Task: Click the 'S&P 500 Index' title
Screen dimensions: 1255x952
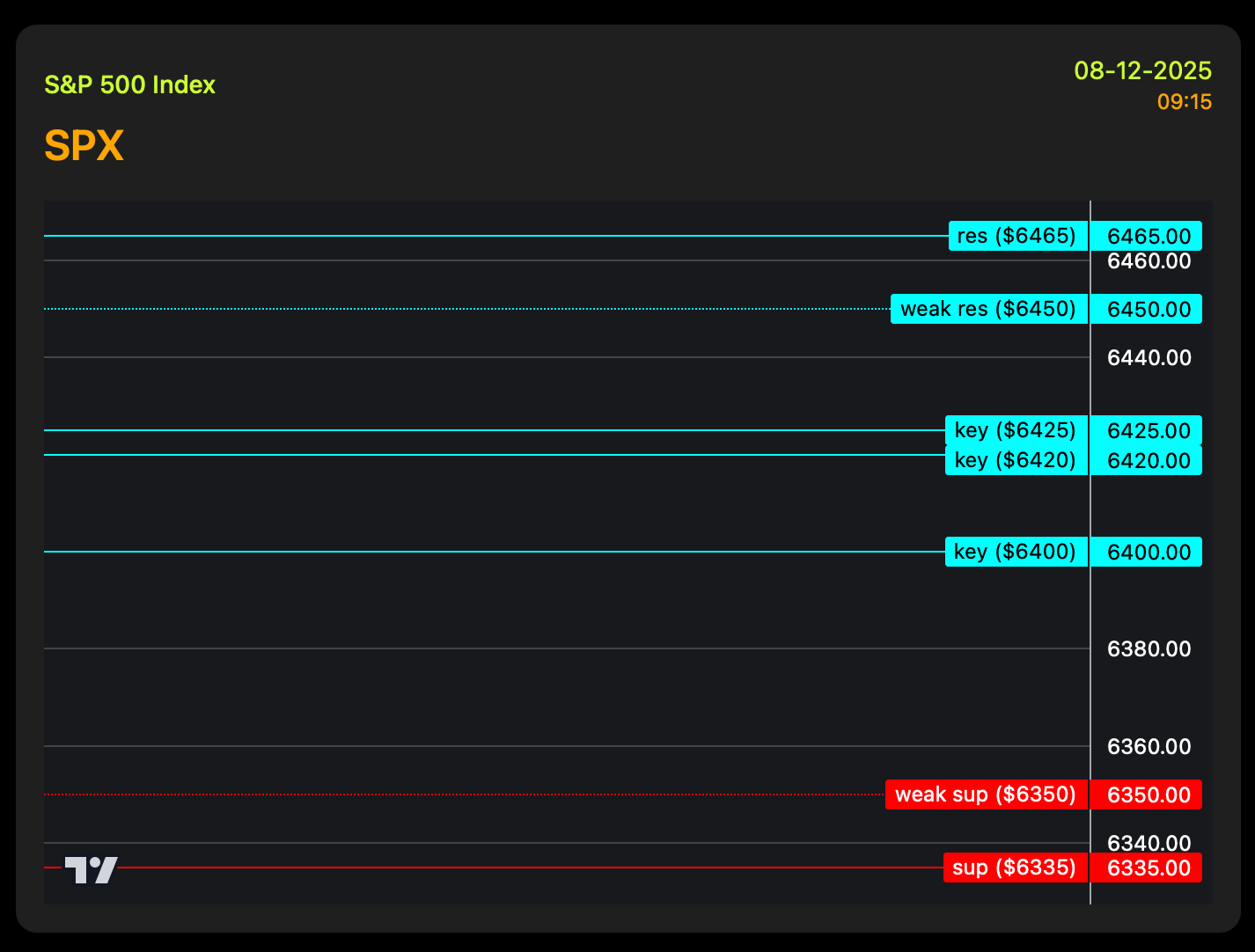Action: [x=130, y=85]
